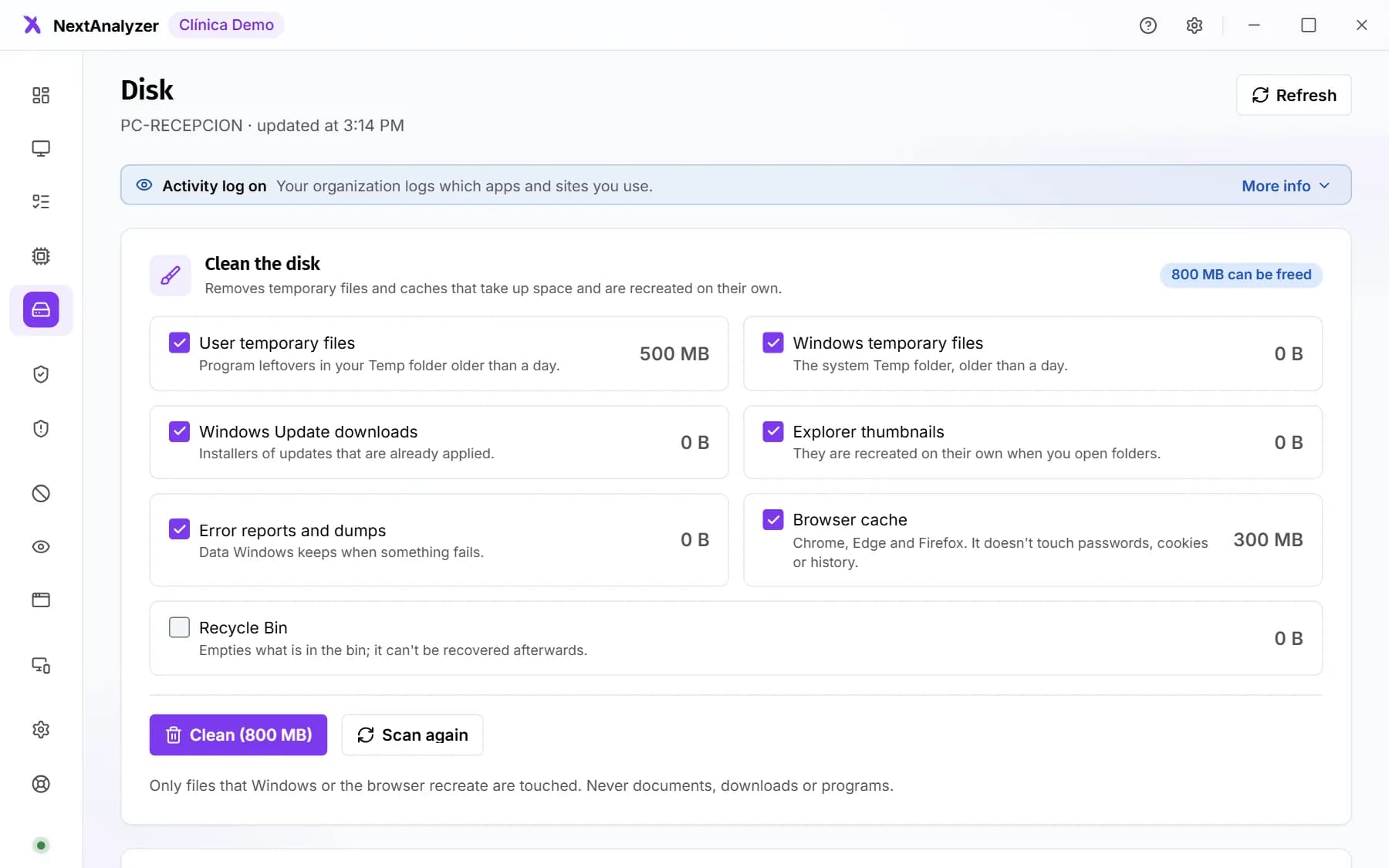Expand More info on activity log banner

pyautogui.click(x=1286, y=186)
